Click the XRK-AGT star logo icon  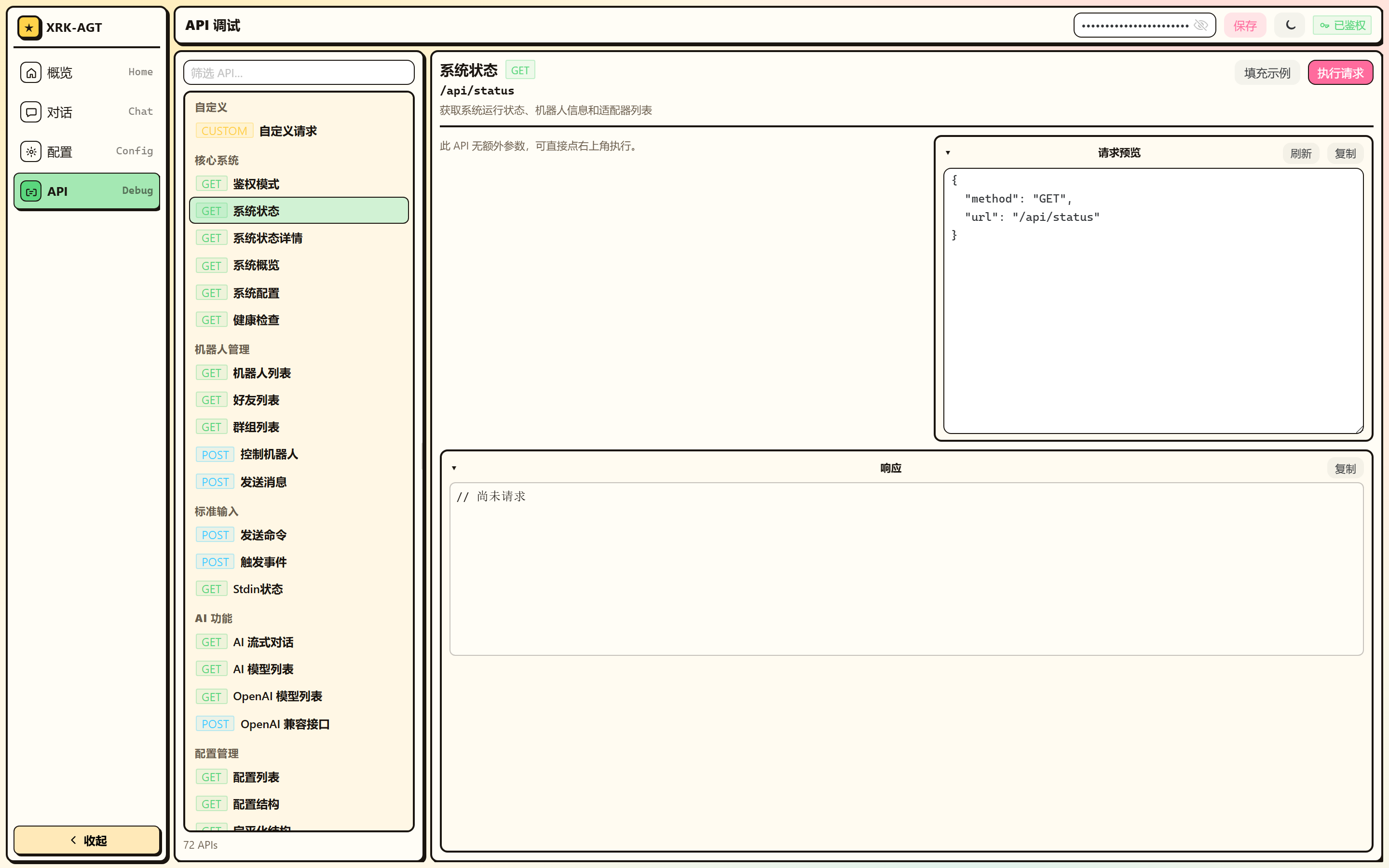click(x=29, y=27)
